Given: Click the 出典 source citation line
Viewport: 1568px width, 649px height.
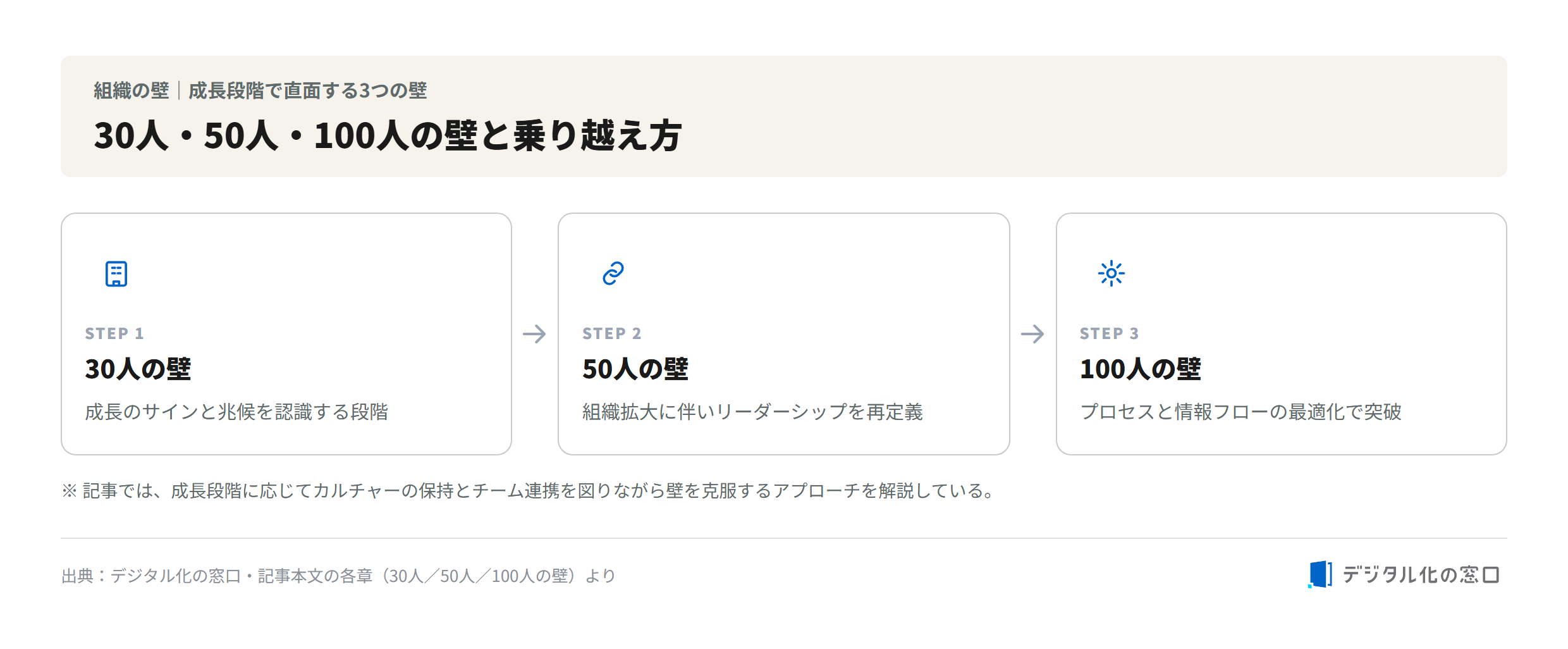Looking at the screenshot, I should [338, 576].
